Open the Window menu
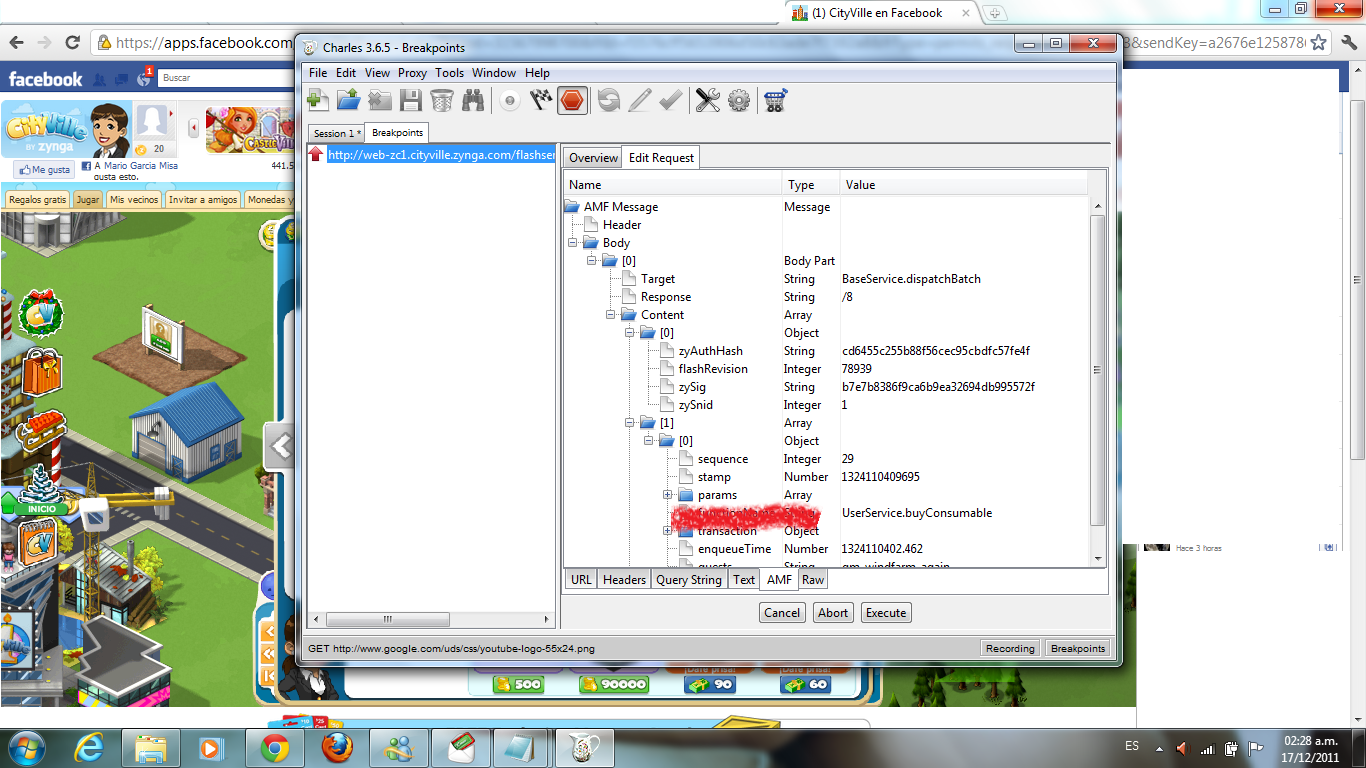Image resolution: width=1366 pixels, height=768 pixels. 494,73
